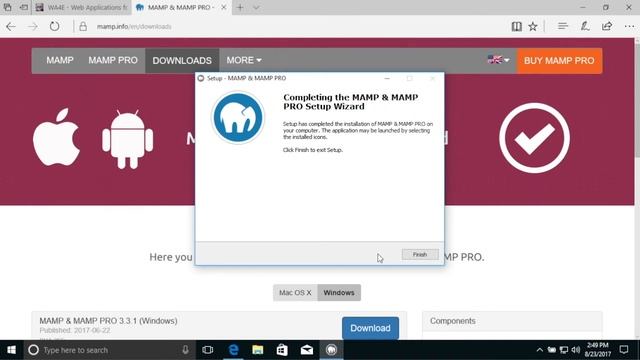Open the web notes pen tool
640x360 pixels.
pyautogui.click(x=585, y=27)
